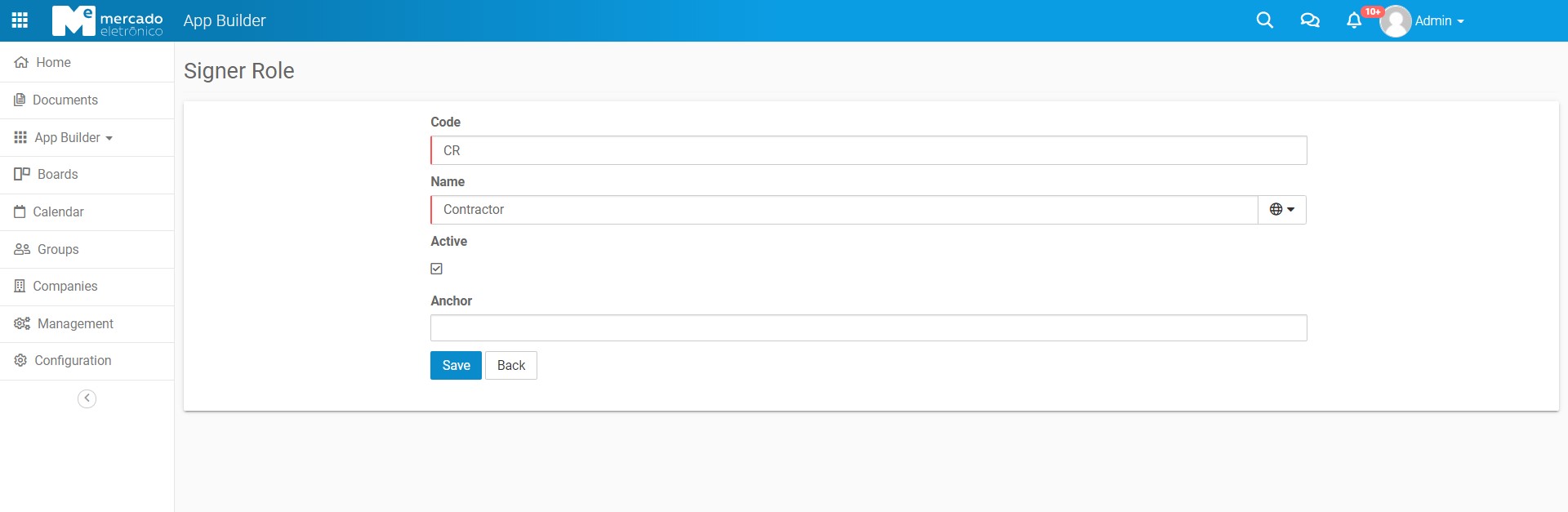This screenshot has width=1568, height=512.
Task: Open Companies from the sidebar
Action: pos(65,287)
